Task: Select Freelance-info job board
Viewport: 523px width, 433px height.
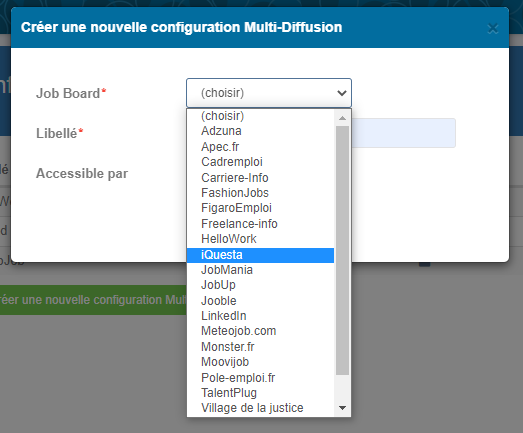Action: 260,224
